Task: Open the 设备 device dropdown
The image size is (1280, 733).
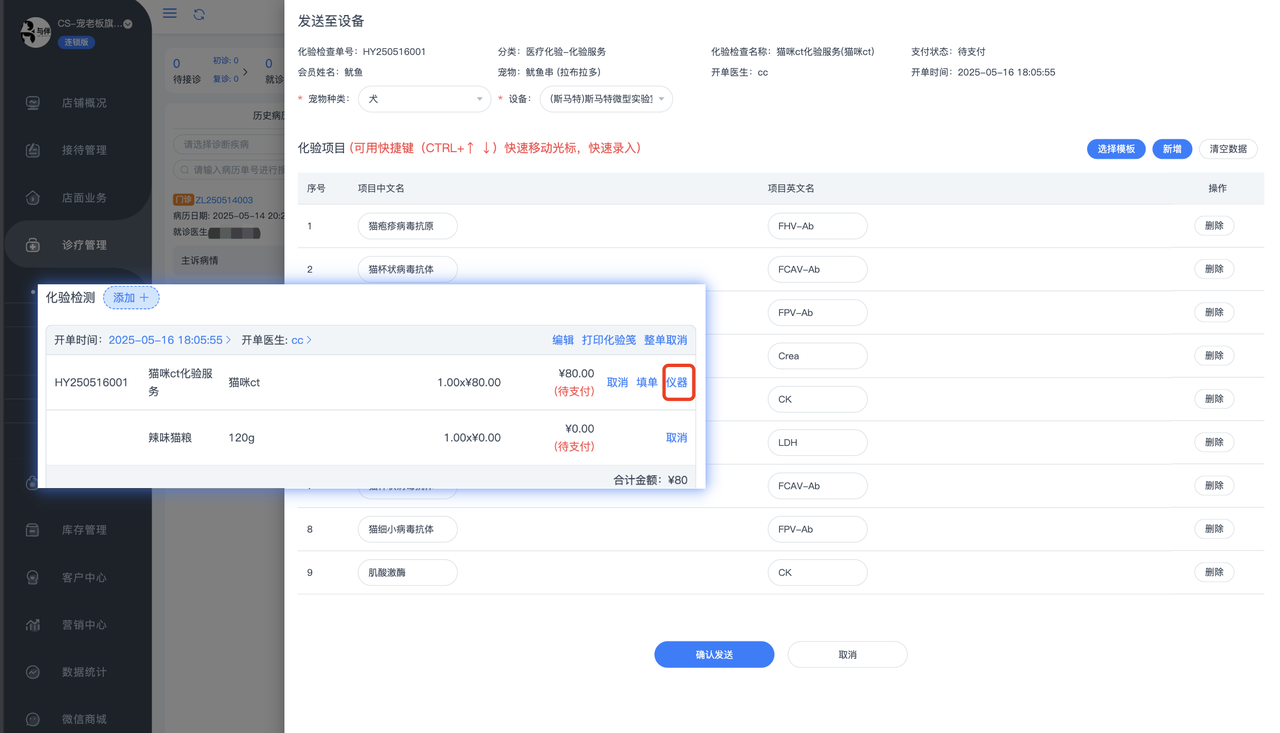Action: (606, 99)
